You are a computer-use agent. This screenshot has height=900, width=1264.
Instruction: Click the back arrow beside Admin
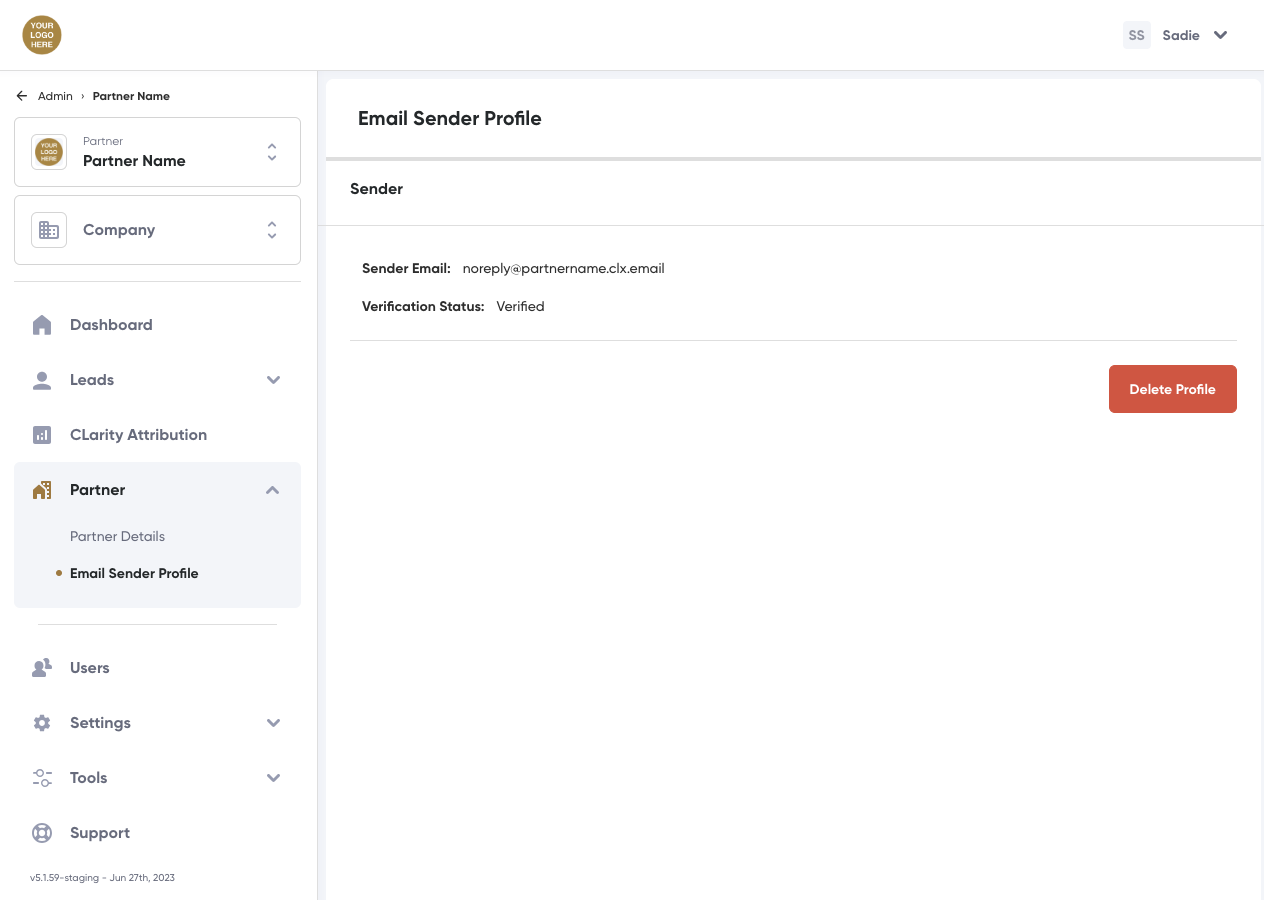(x=22, y=96)
